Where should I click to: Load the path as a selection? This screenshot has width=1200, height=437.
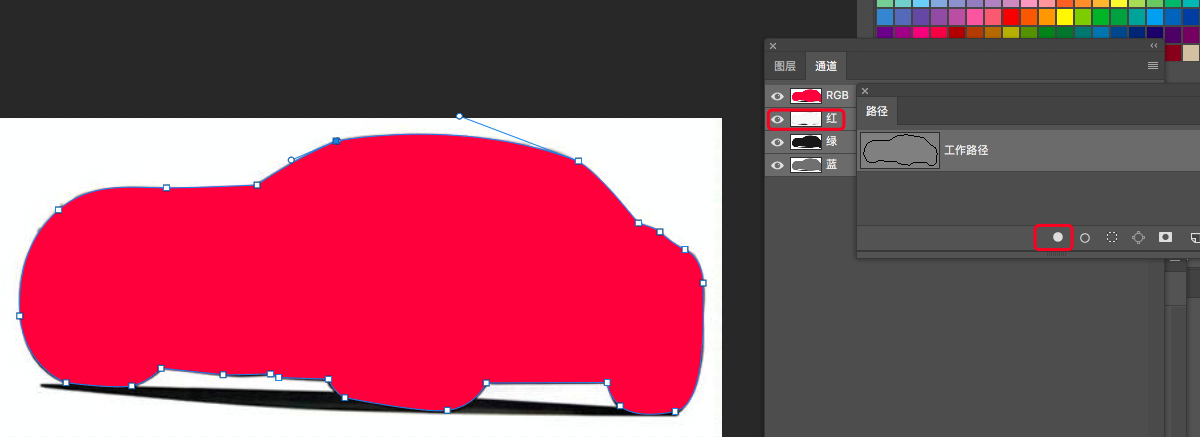pos(1111,238)
